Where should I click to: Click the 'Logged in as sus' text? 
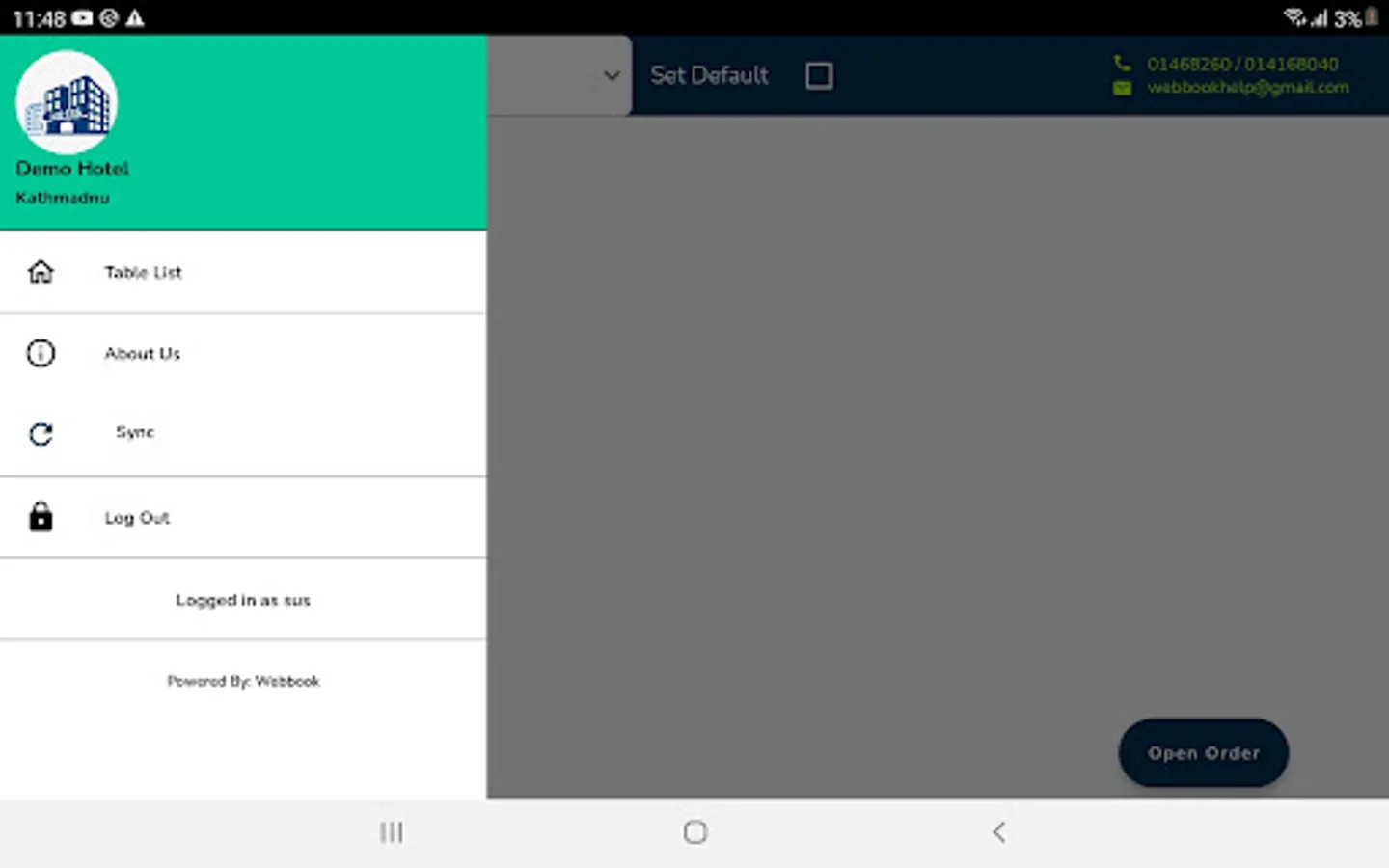(243, 600)
